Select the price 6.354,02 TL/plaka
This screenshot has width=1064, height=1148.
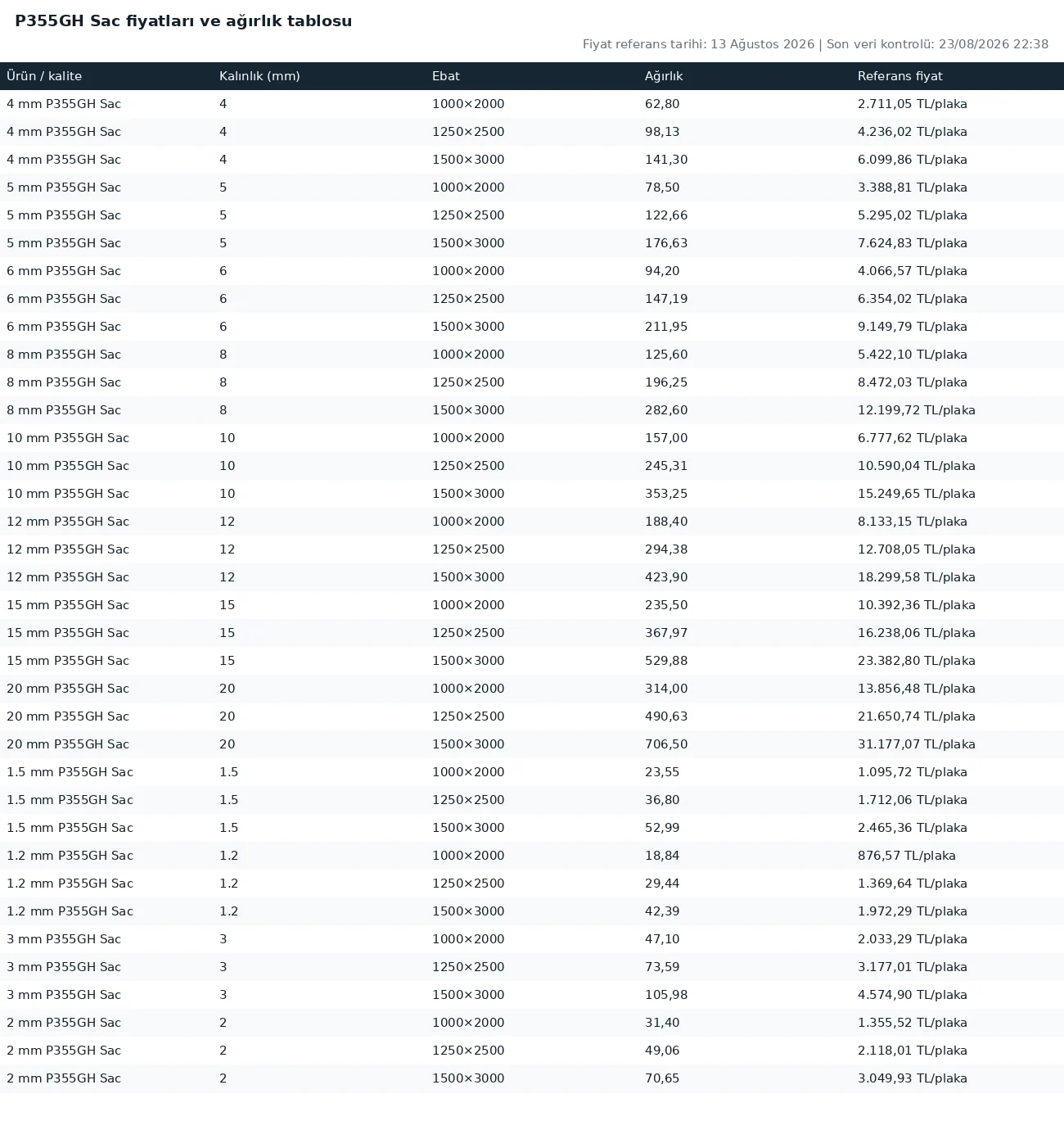coord(913,299)
